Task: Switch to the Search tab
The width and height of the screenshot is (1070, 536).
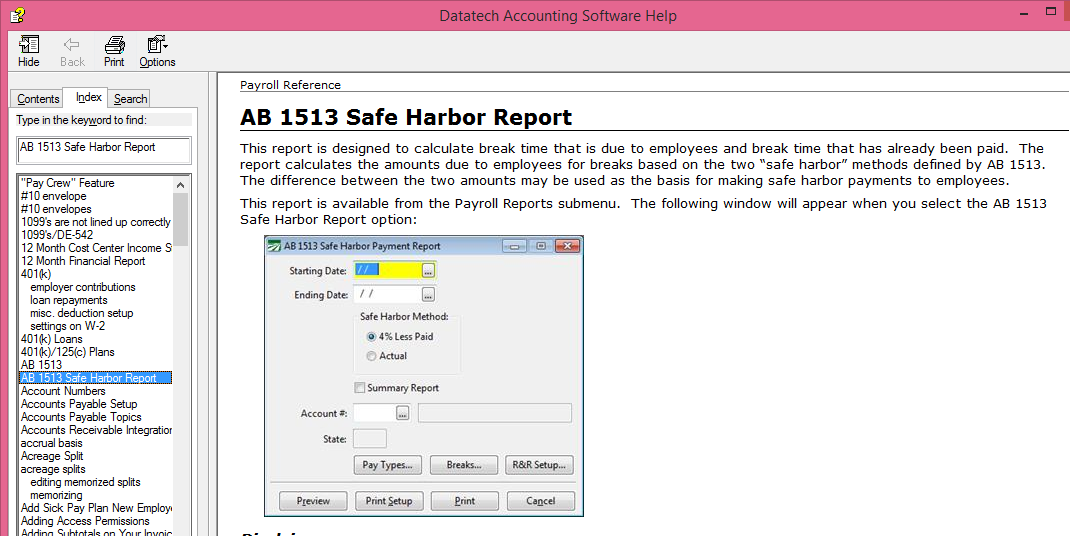Action: (x=130, y=99)
